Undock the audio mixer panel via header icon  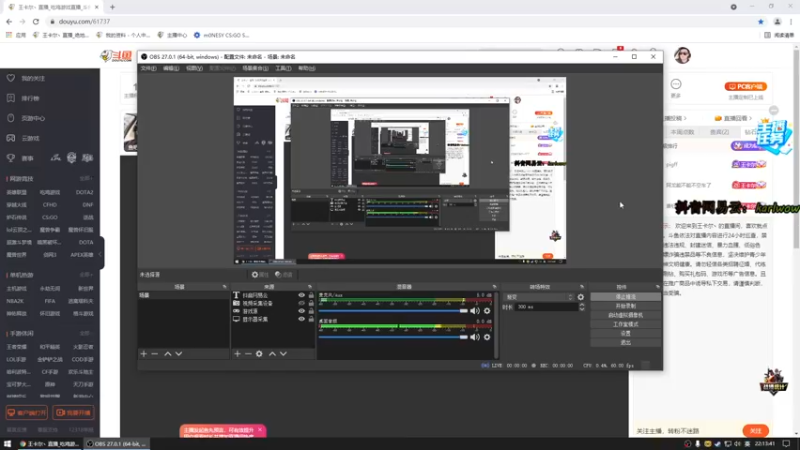pos(494,287)
